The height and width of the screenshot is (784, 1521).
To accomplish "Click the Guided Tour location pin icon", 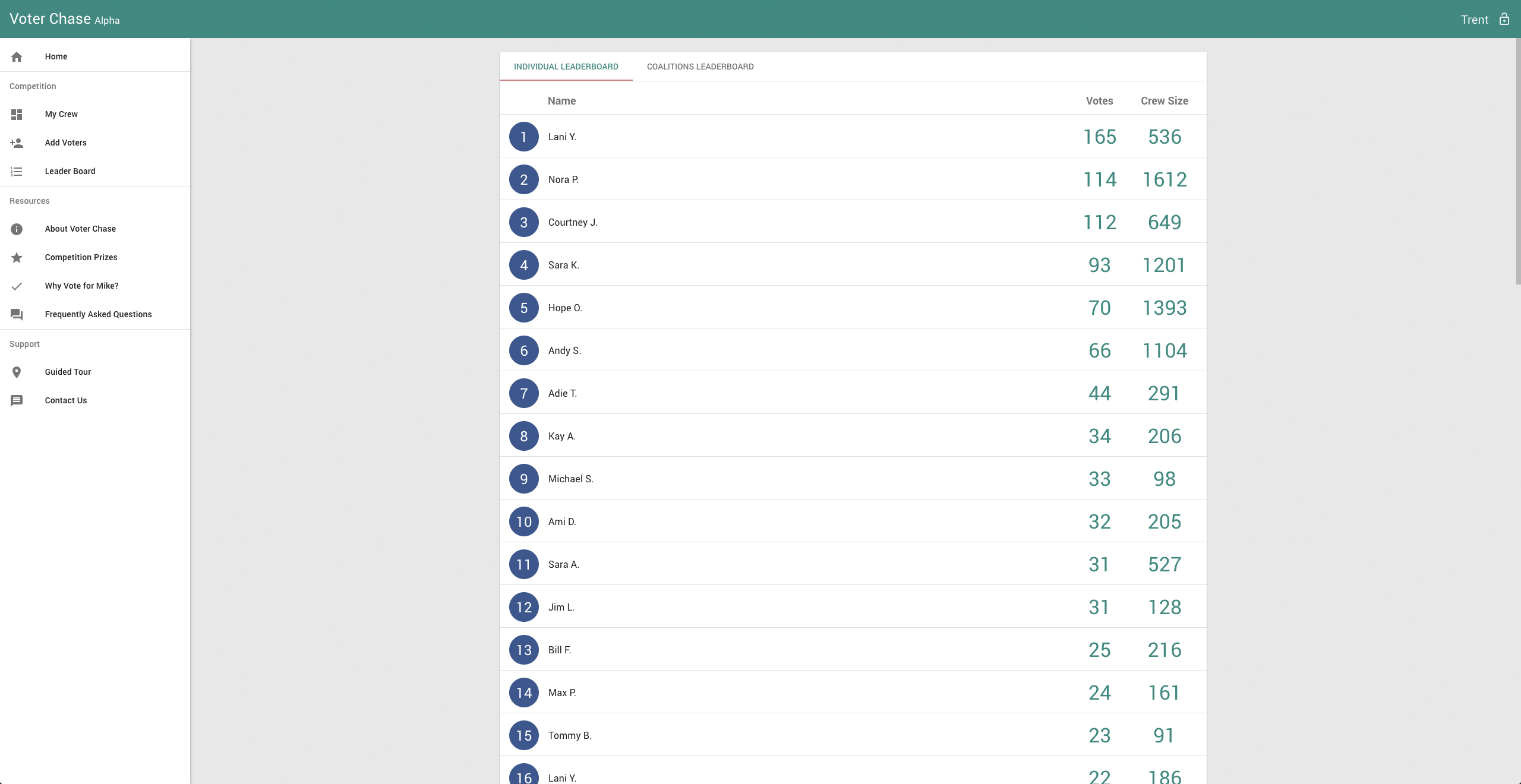I will [17, 372].
